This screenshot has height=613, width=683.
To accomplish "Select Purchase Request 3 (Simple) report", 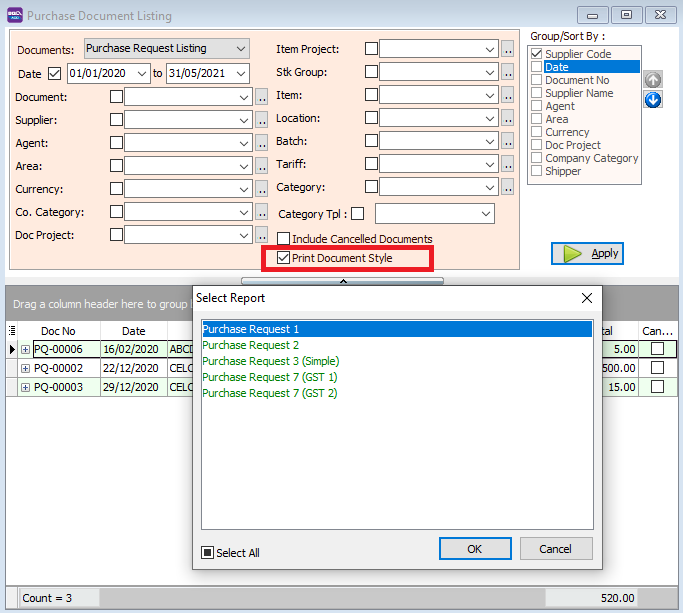I will click(270, 361).
